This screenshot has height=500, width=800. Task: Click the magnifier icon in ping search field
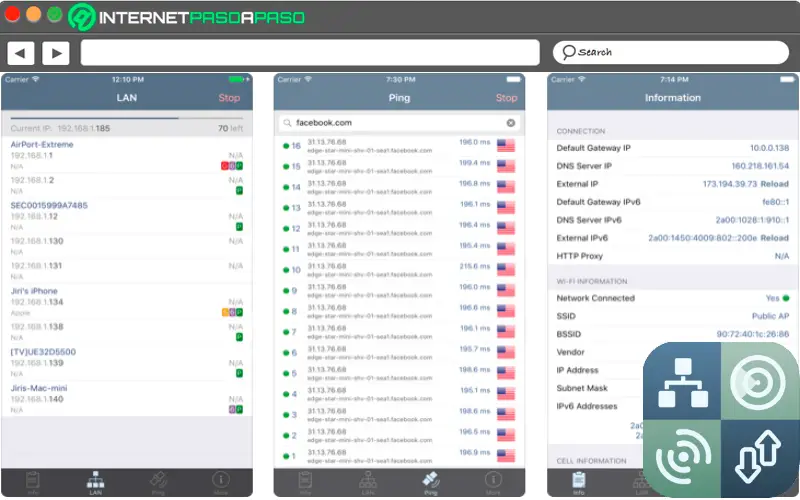point(287,122)
